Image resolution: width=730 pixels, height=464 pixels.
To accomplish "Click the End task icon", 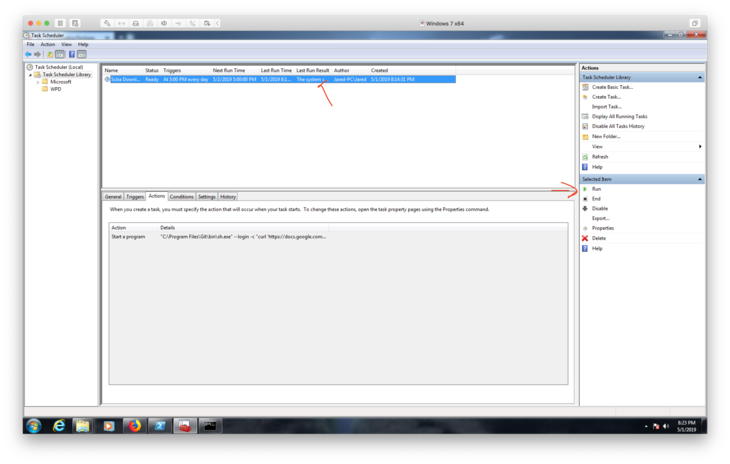I will [x=585, y=198].
